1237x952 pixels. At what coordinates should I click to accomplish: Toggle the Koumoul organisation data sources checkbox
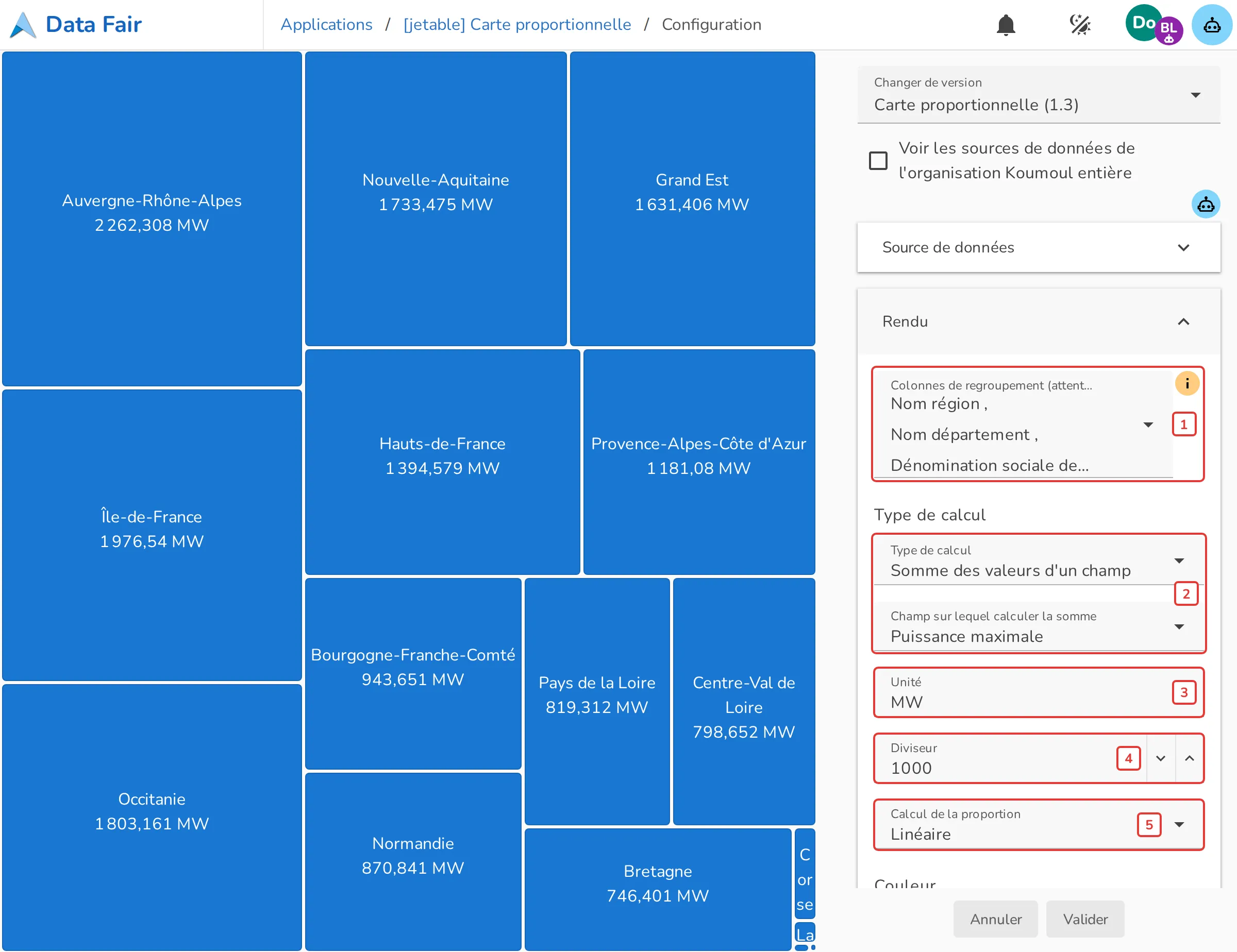(878, 161)
